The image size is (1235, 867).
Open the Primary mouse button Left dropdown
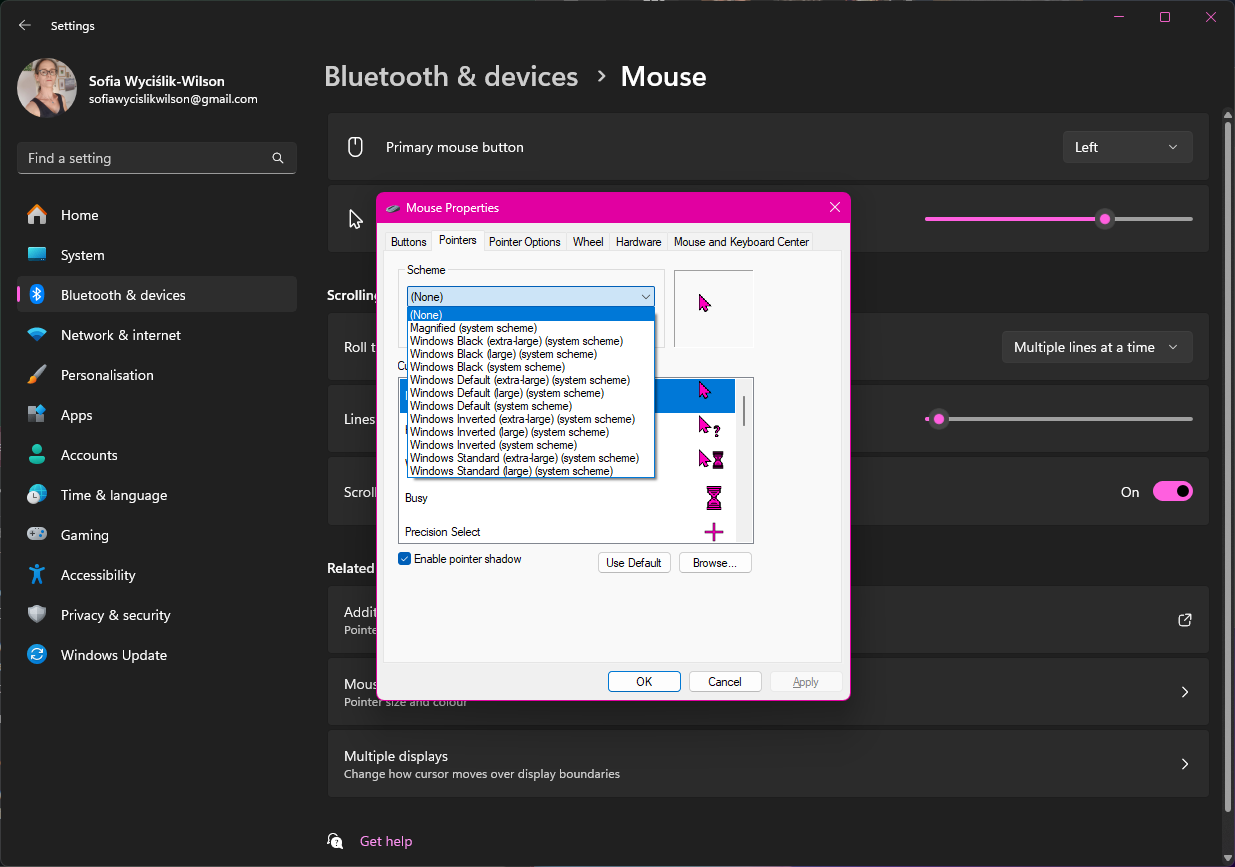tap(1127, 147)
